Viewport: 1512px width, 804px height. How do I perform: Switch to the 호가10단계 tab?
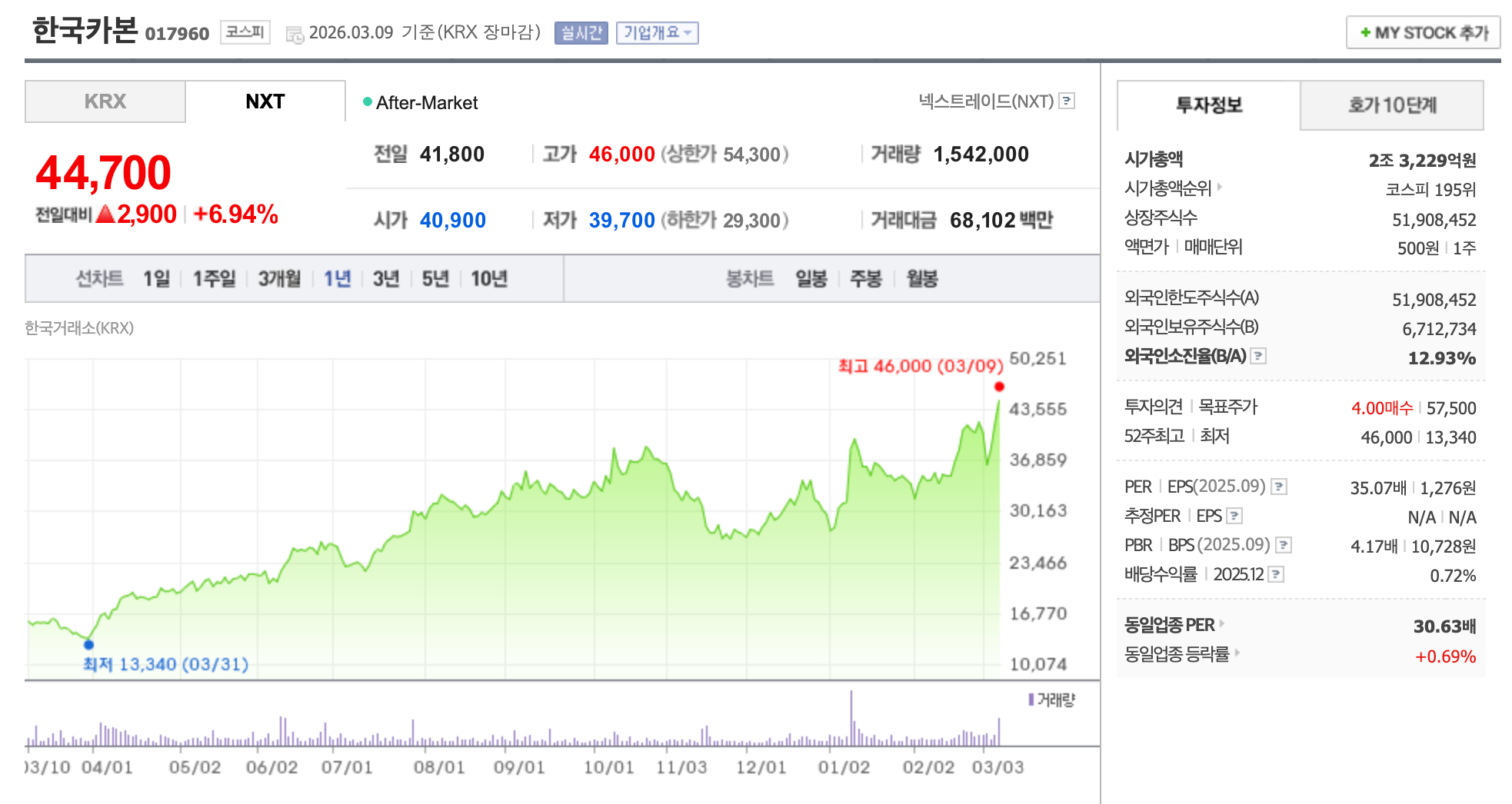tap(1392, 105)
